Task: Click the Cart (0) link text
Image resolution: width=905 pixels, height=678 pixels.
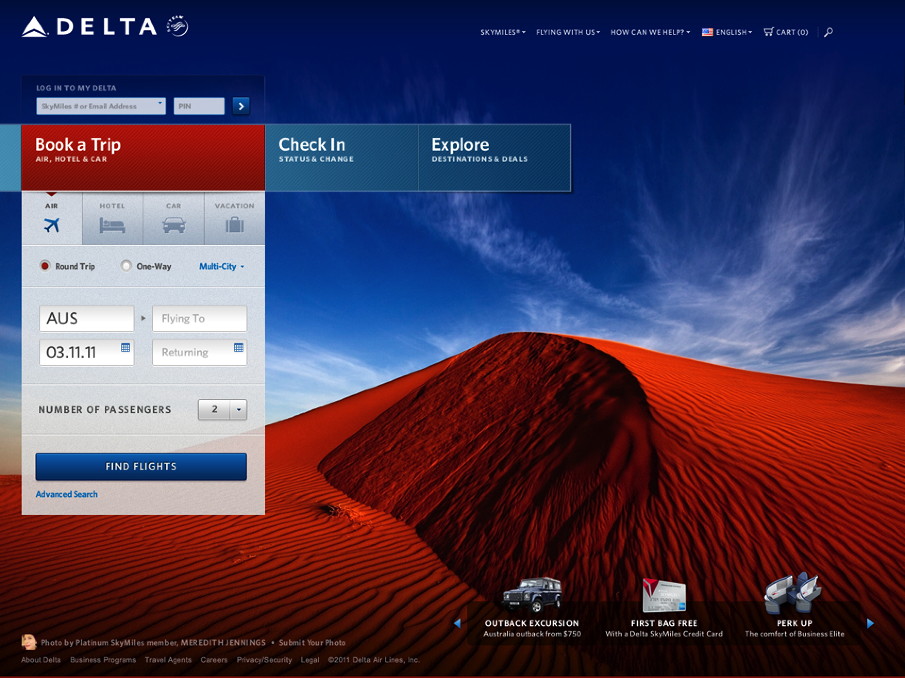Action: [792, 32]
